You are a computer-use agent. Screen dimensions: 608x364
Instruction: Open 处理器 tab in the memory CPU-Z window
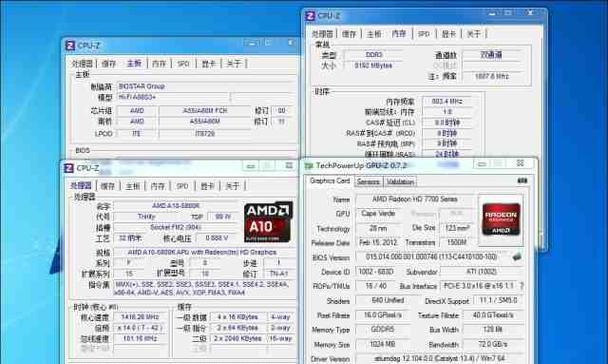[x=323, y=34]
